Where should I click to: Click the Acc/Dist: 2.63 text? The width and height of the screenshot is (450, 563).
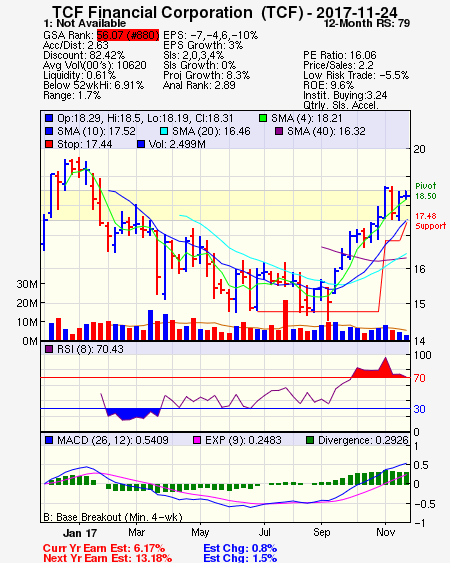76,45
